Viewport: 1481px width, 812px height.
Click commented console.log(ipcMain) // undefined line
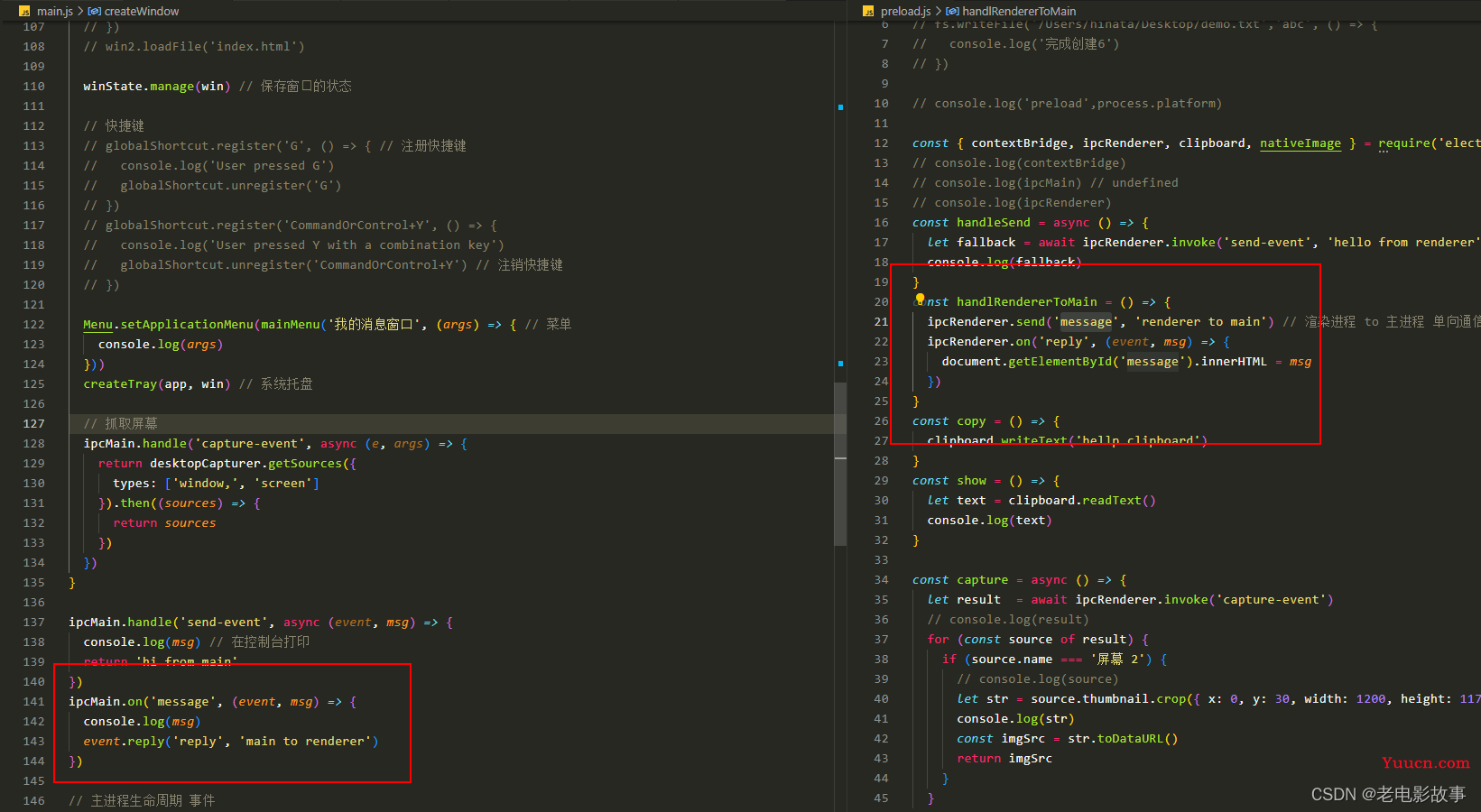tap(1045, 183)
